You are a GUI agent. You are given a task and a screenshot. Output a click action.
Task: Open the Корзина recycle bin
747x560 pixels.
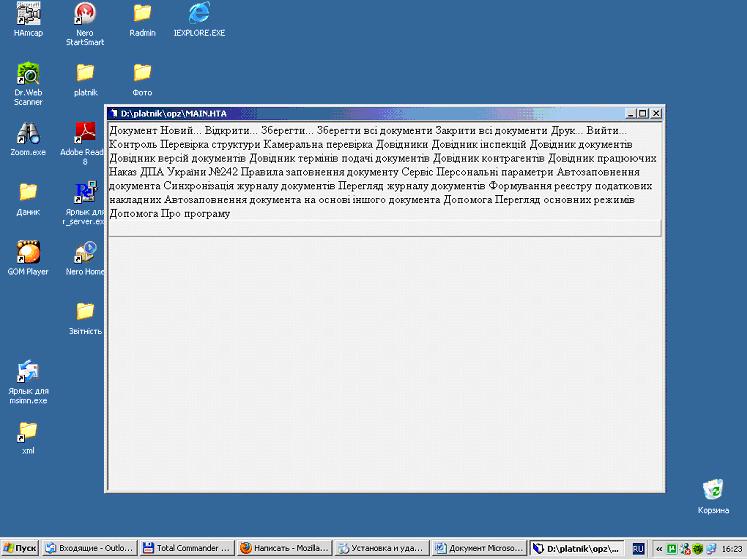(x=713, y=490)
